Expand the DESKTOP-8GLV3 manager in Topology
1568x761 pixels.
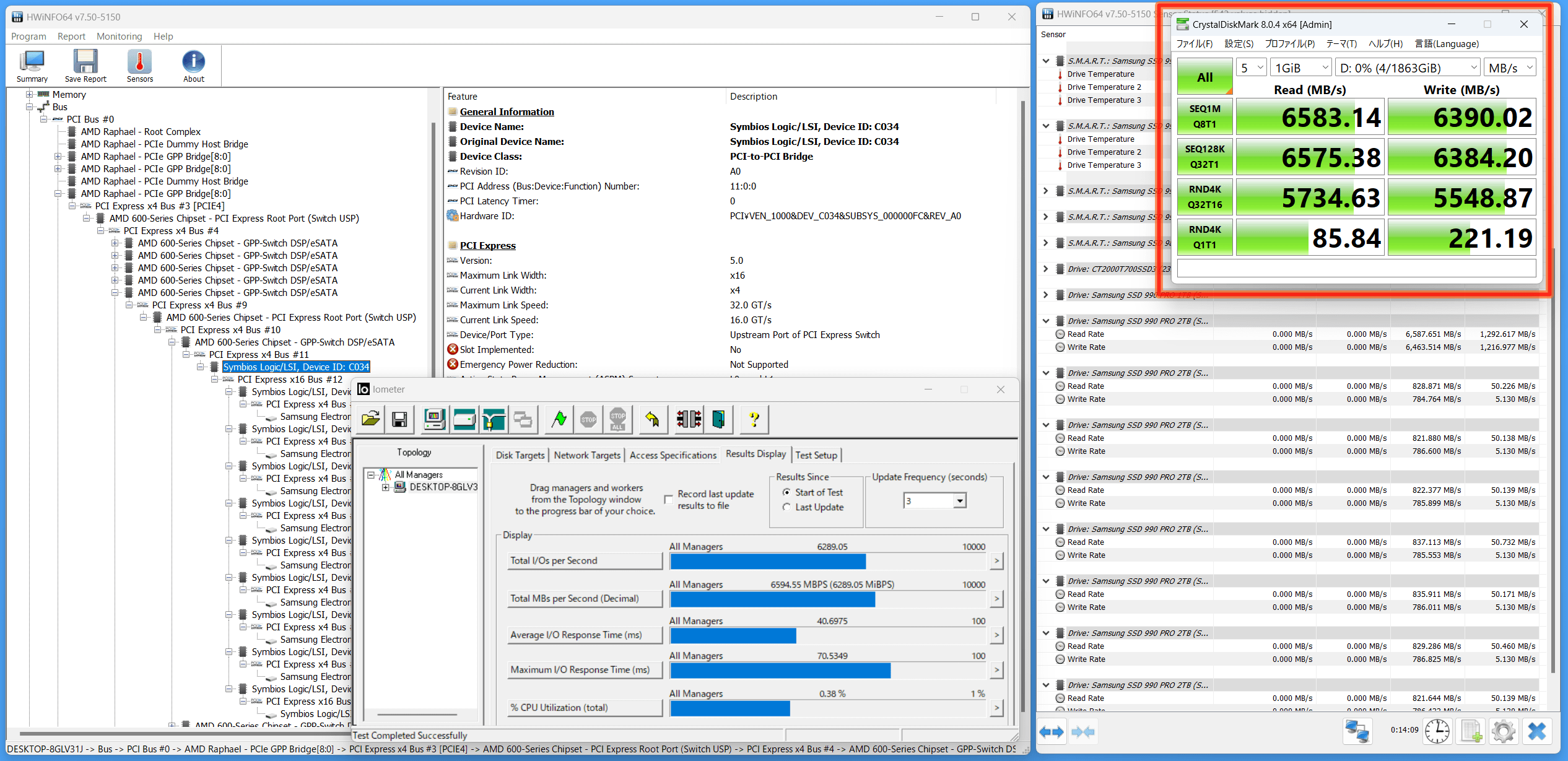385,487
